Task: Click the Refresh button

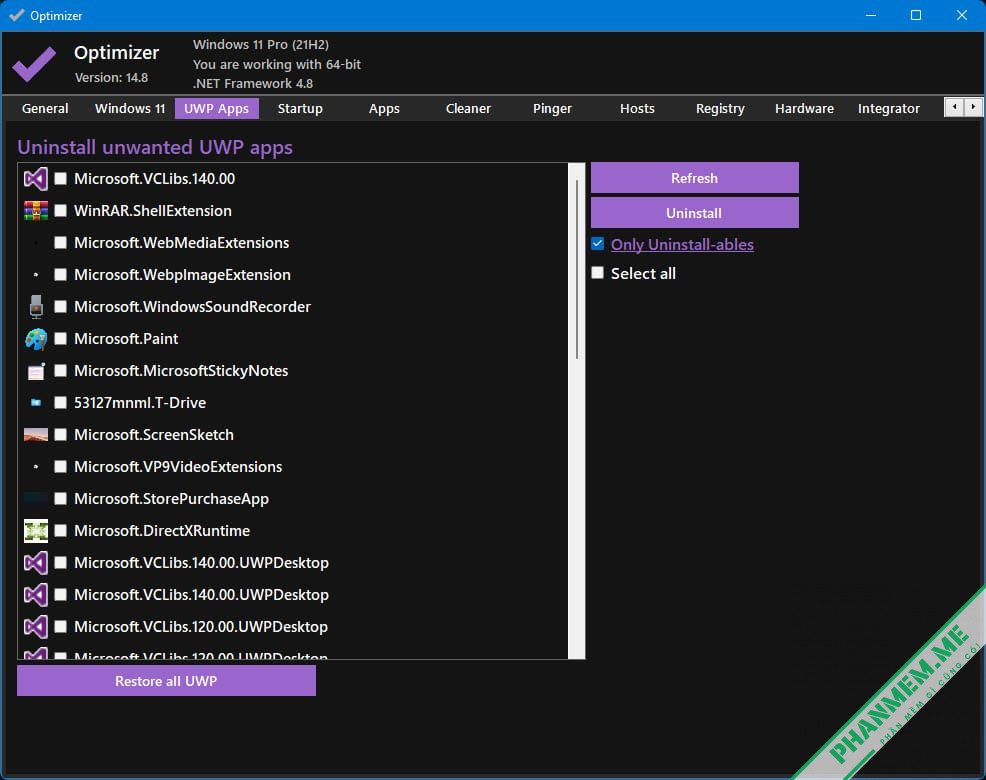Action: (x=694, y=178)
